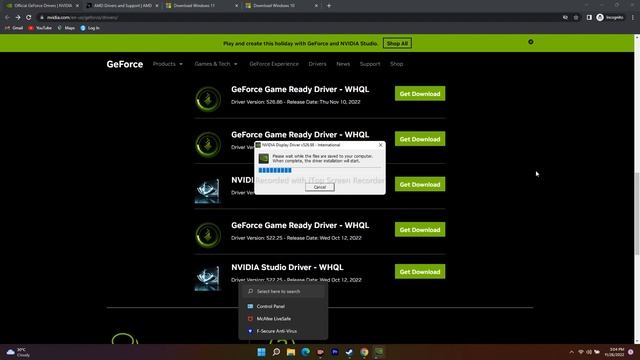Open Gmail bookmark
This screenshot has width=640, height=360.
(x=14, y=28)
